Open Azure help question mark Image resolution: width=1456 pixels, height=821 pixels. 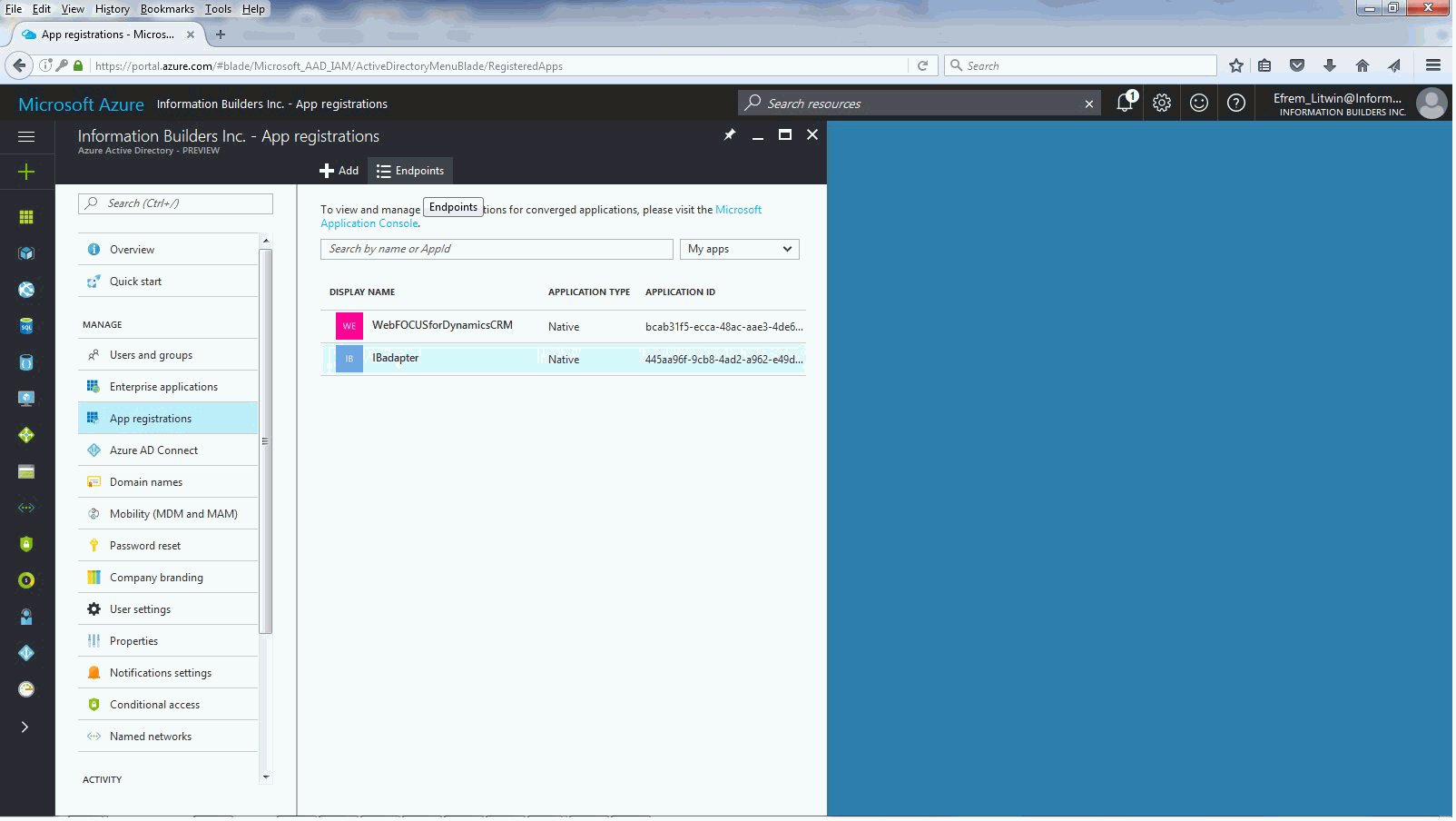(x=1236, y=103)
